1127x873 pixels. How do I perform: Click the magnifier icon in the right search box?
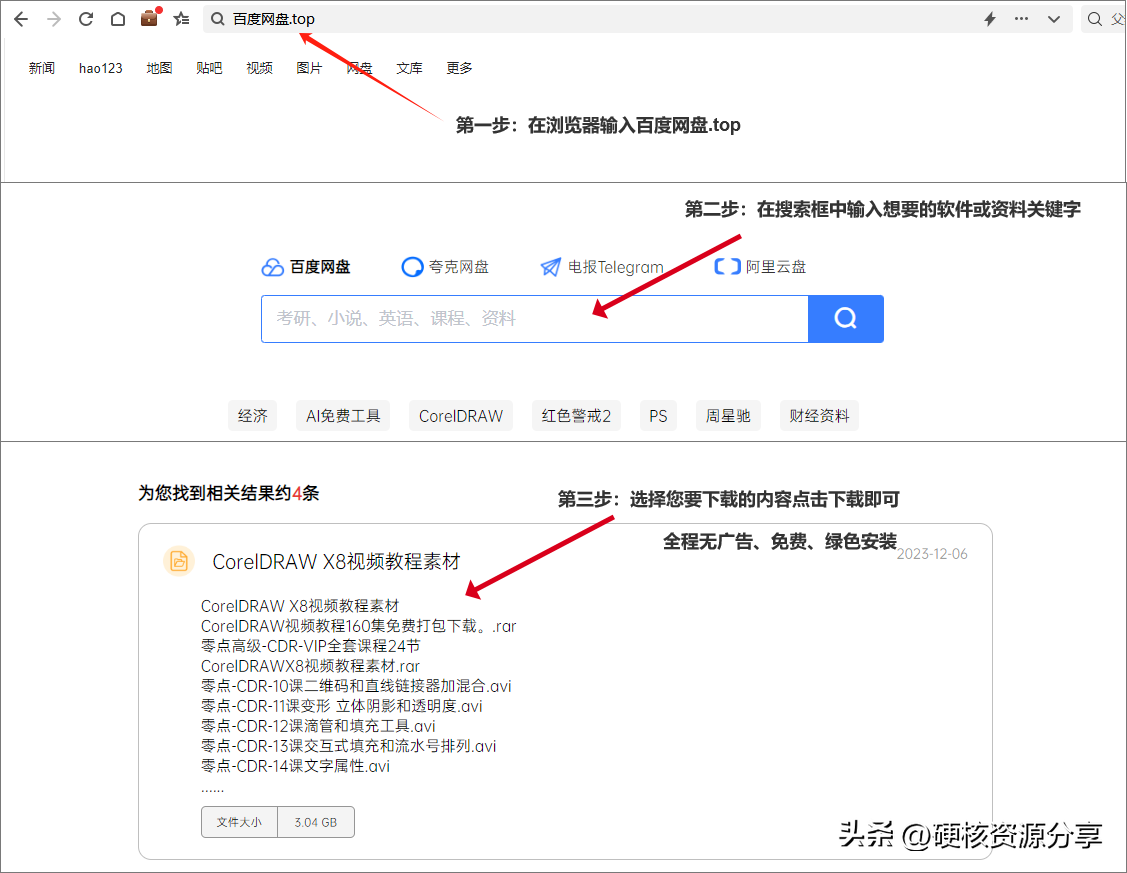(1095, 19)
